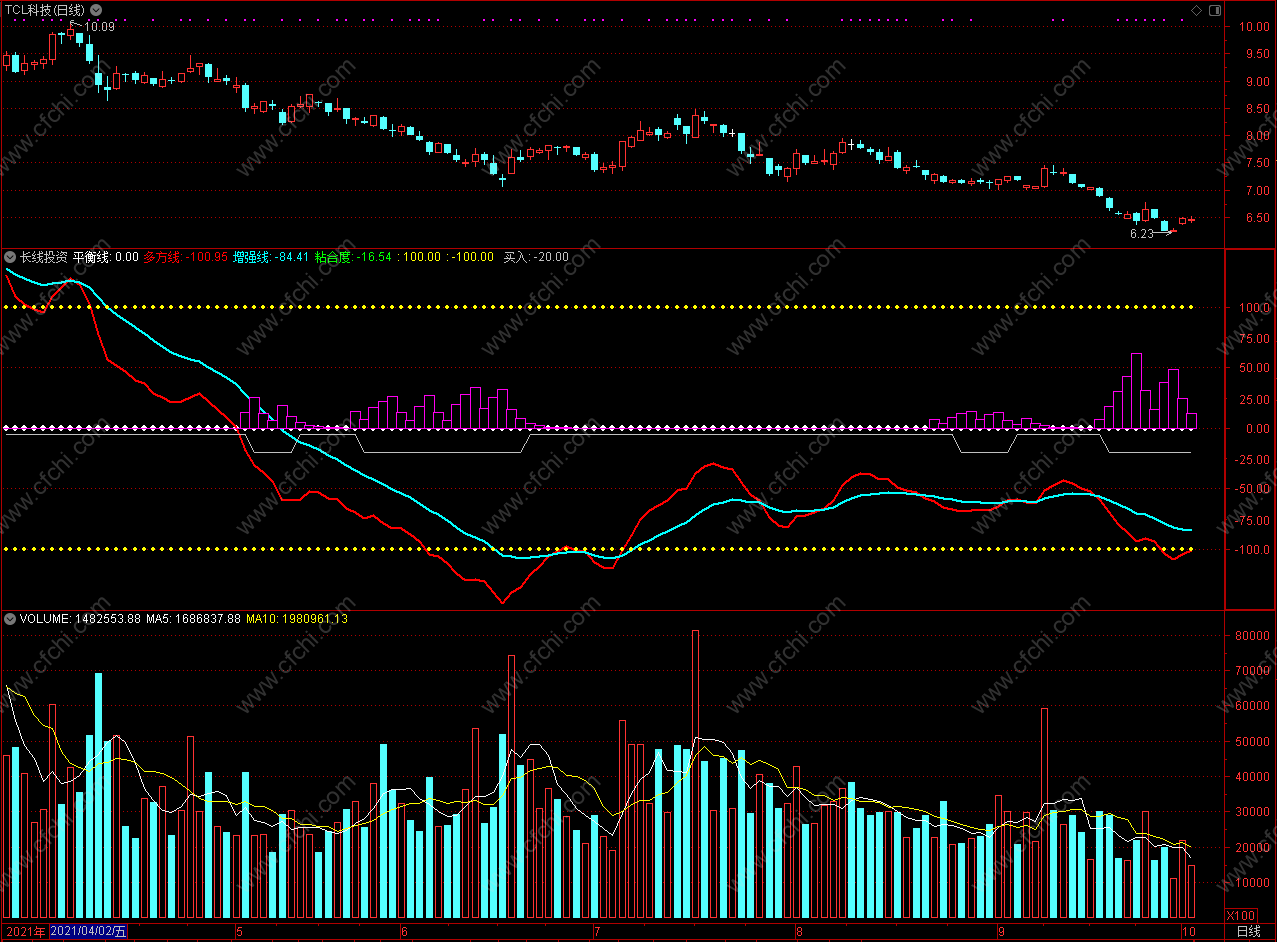
Task: Click the last candlestick on the price chart
Action: (1191, 219)
